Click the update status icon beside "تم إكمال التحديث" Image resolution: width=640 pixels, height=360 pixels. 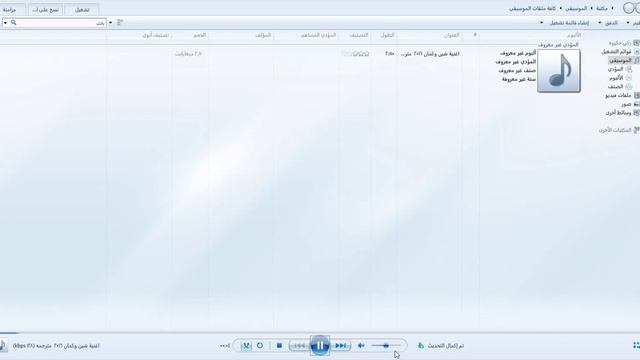(421, 346)
